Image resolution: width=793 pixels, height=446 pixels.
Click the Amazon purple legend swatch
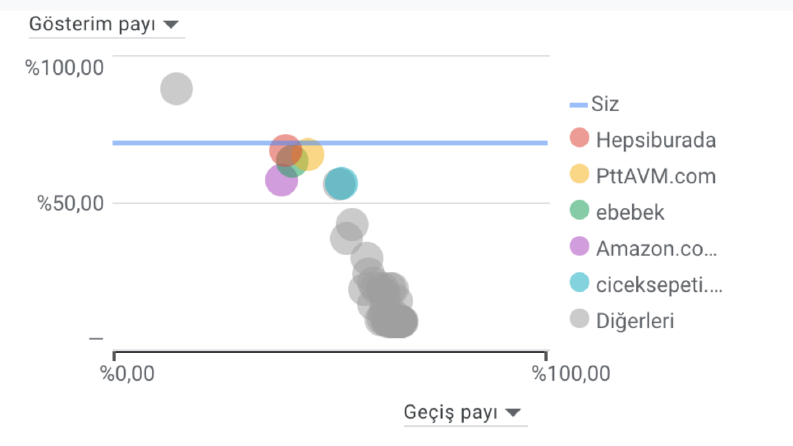[579, 246]
